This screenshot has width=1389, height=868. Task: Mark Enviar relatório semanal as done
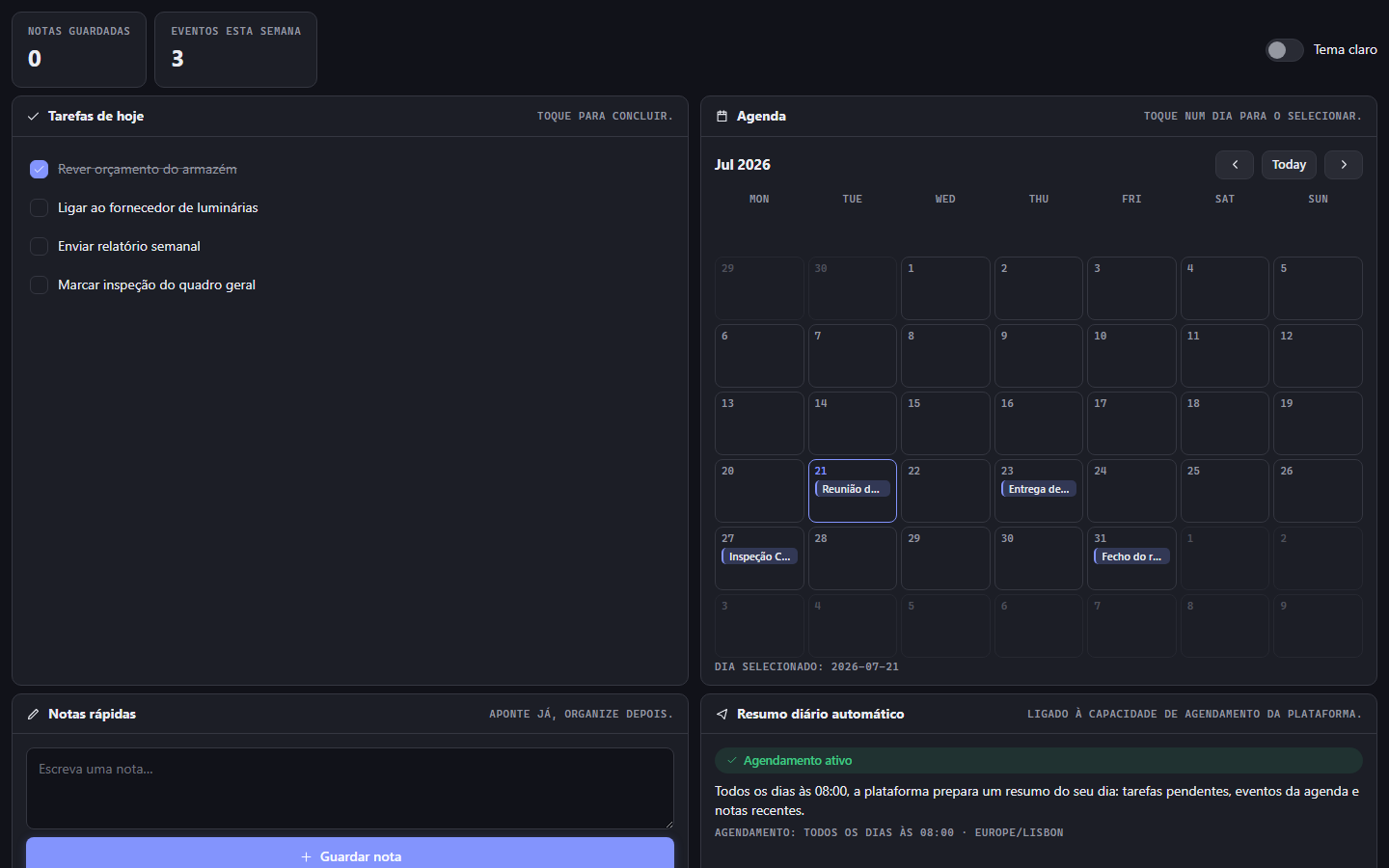39,247
